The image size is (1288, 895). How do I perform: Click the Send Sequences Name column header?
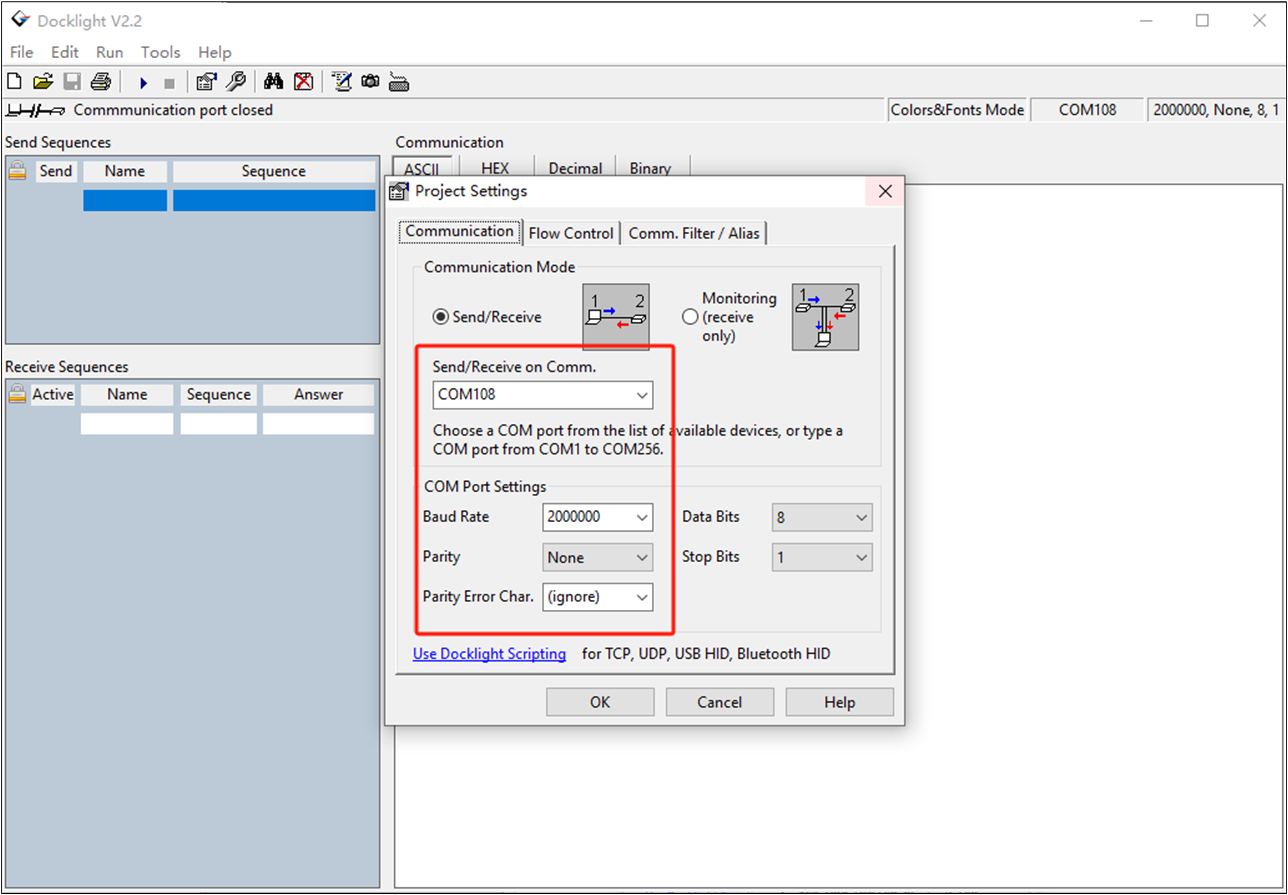125,171
